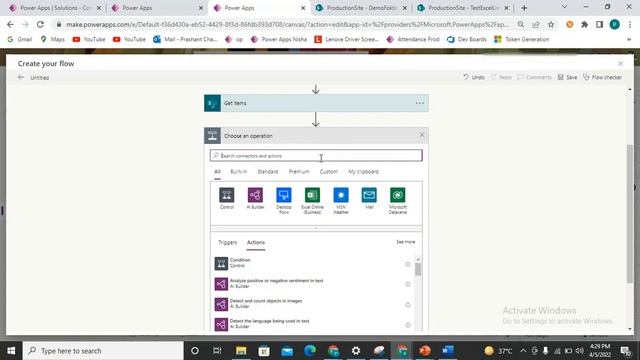Switch to ProductionSite - TestExcel browser tab
640x360 pixels.
click(463, 8)
